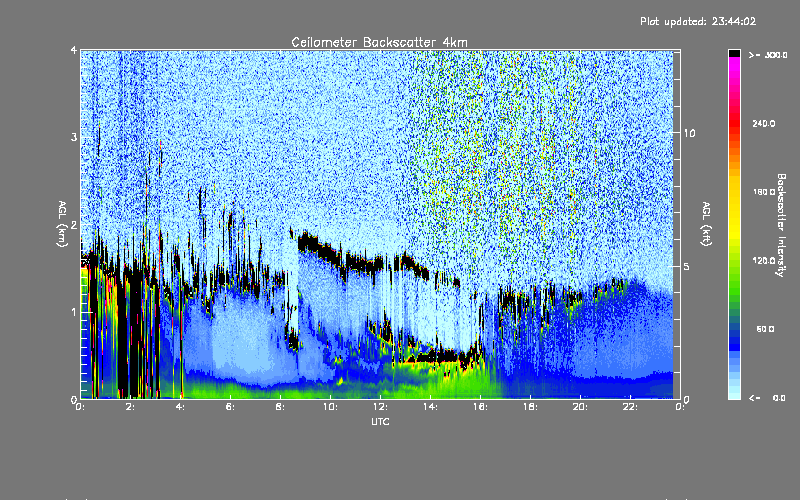Image resolution: width=800 pixels, height=500 pixels.
Task: Select the '6:' UTC hour tick label
Action: coord(231,407)
